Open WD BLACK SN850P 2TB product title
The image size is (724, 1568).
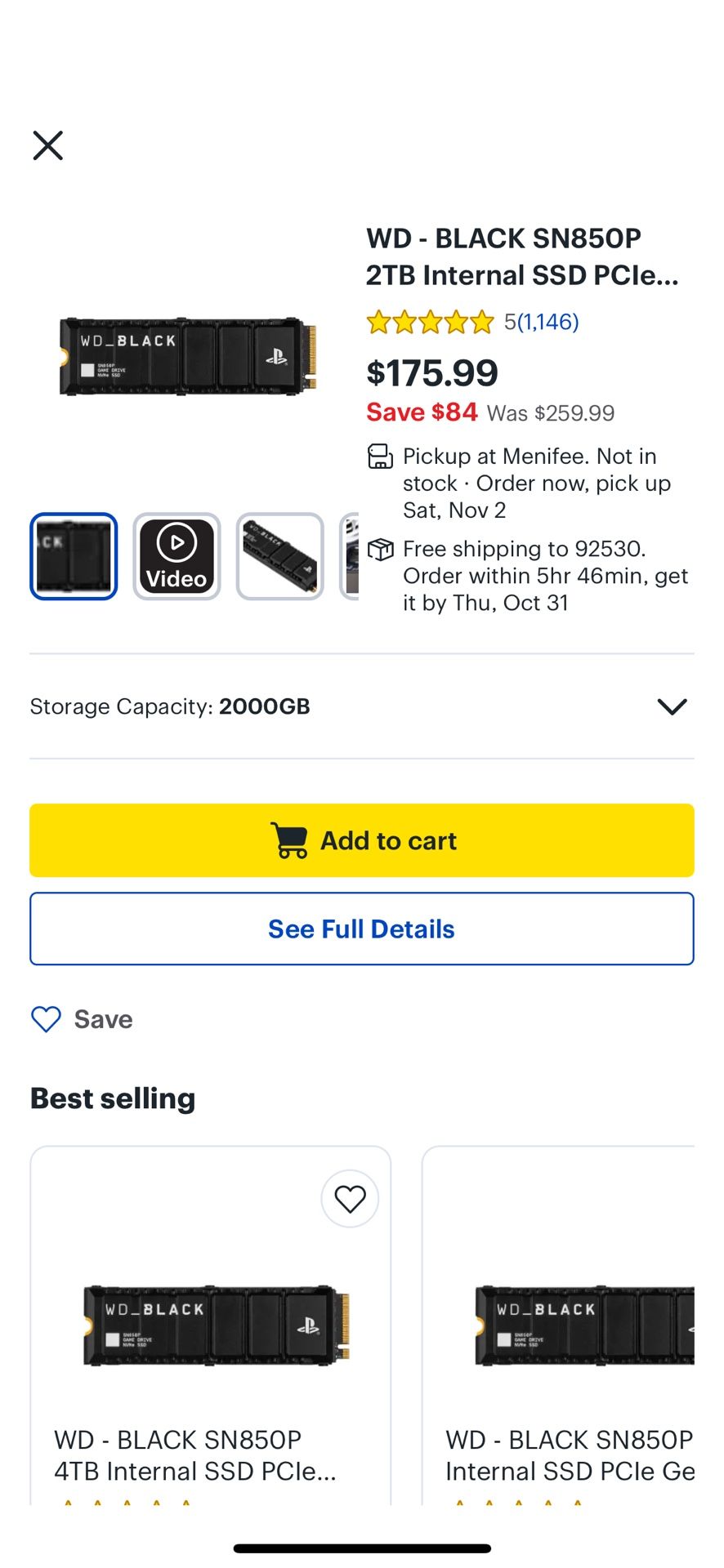pos(521,256)
